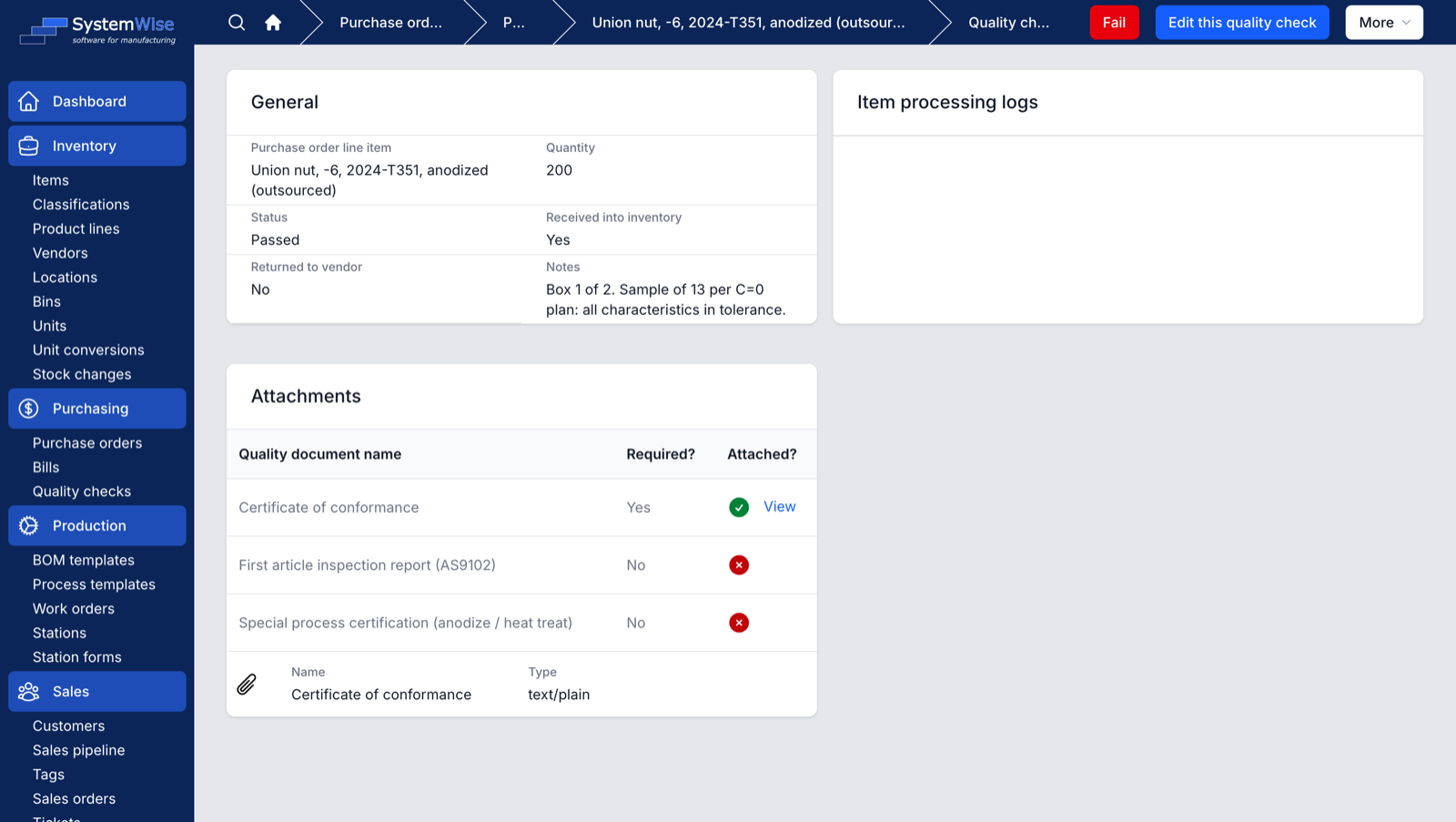Click the attached file name Certificate of conformance
1456x822 pixels.
[x=381, y=695]
